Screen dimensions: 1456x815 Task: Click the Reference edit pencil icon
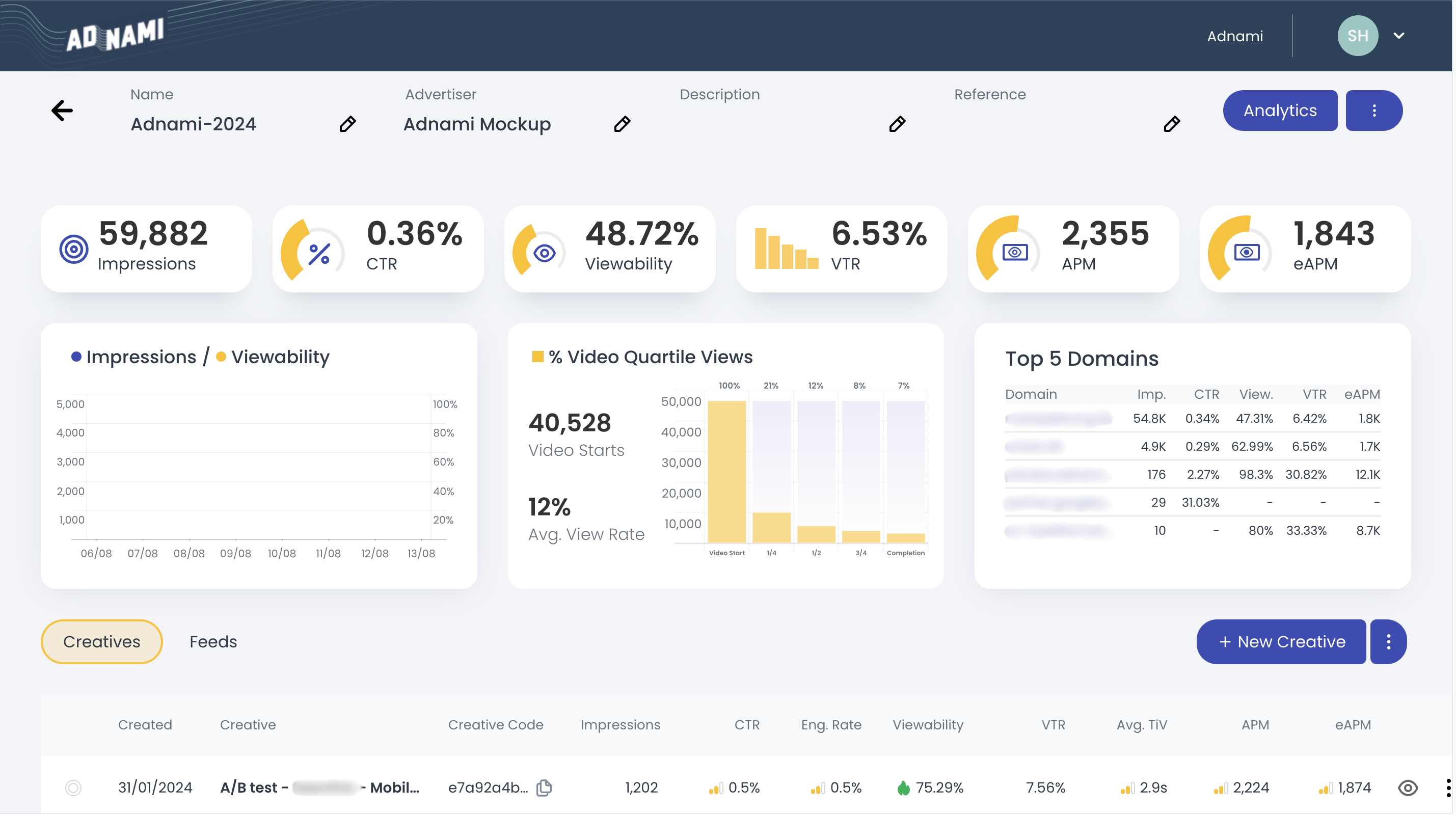[1172, 124]
